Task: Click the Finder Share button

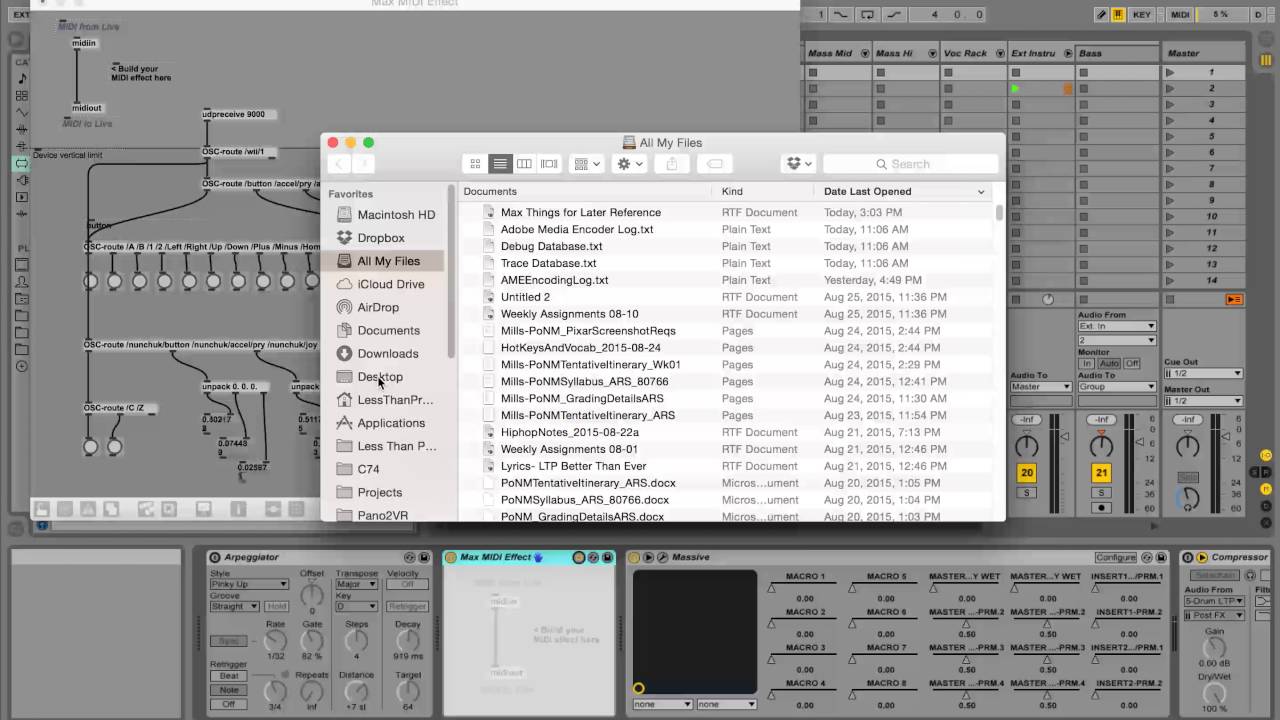Action: (672, 164)
